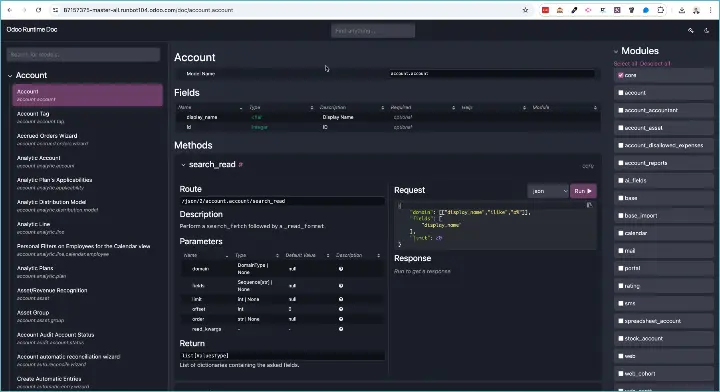Image resolution: width=720 pixels, height=392 pixels.
Task: Click the Odoo Runtime Doc title
Action: tap(32, 29)
